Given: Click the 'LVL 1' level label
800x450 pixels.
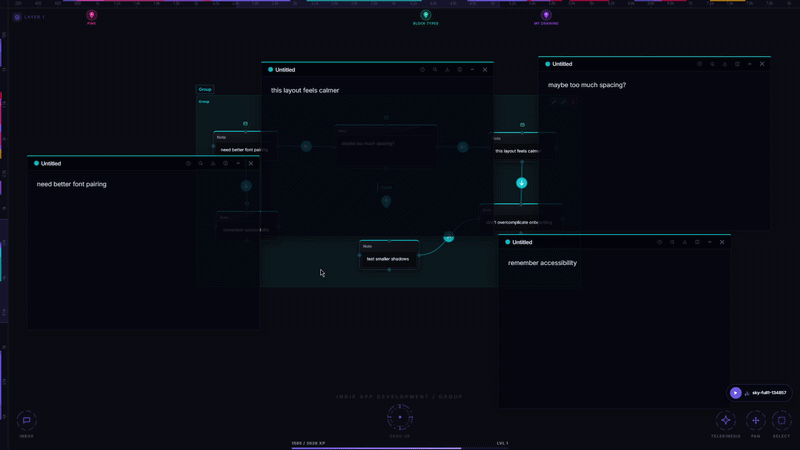Looking at the screenshot, I should click(503, 443).
